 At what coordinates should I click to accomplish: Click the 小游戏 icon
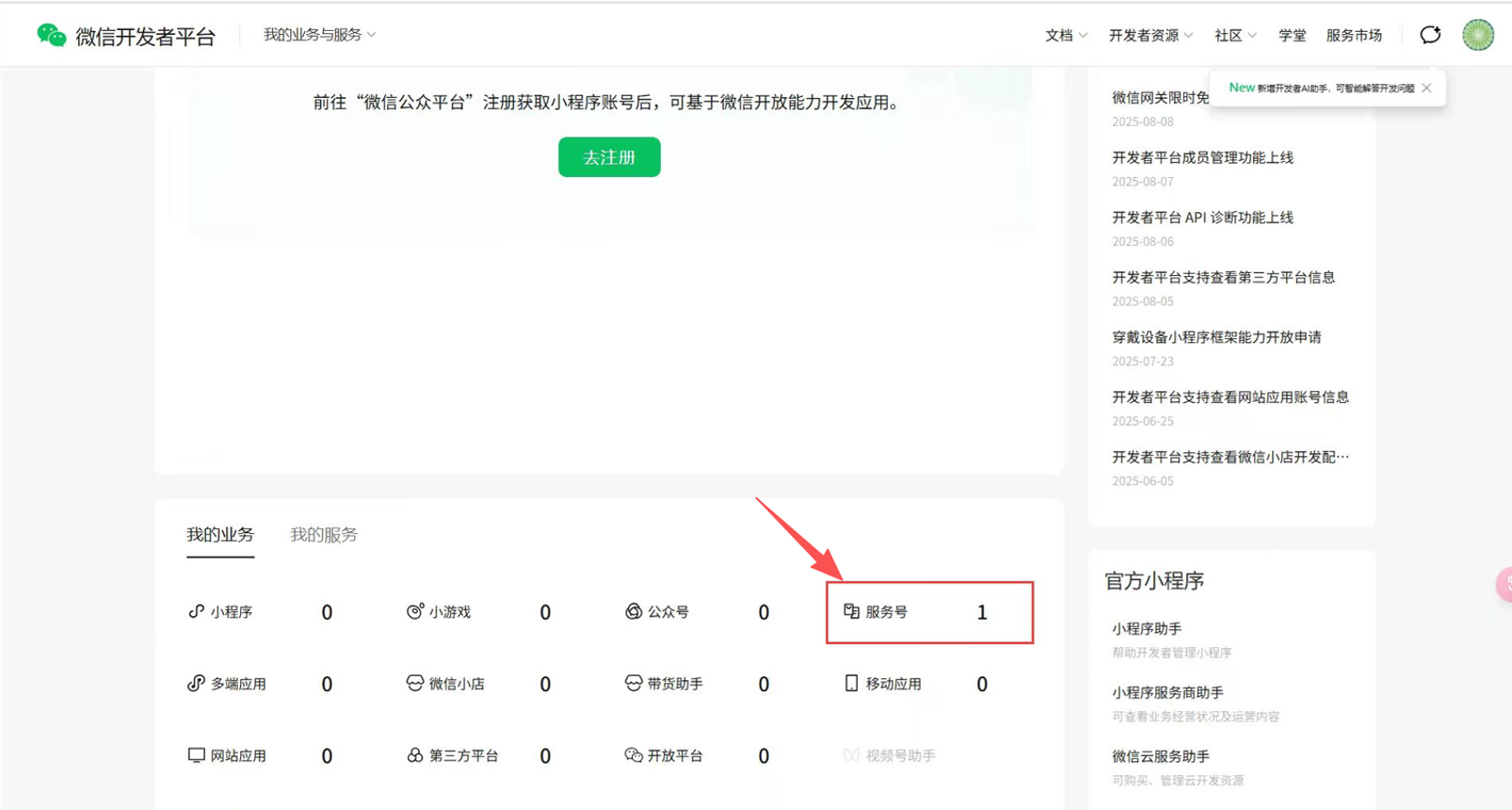414,611
